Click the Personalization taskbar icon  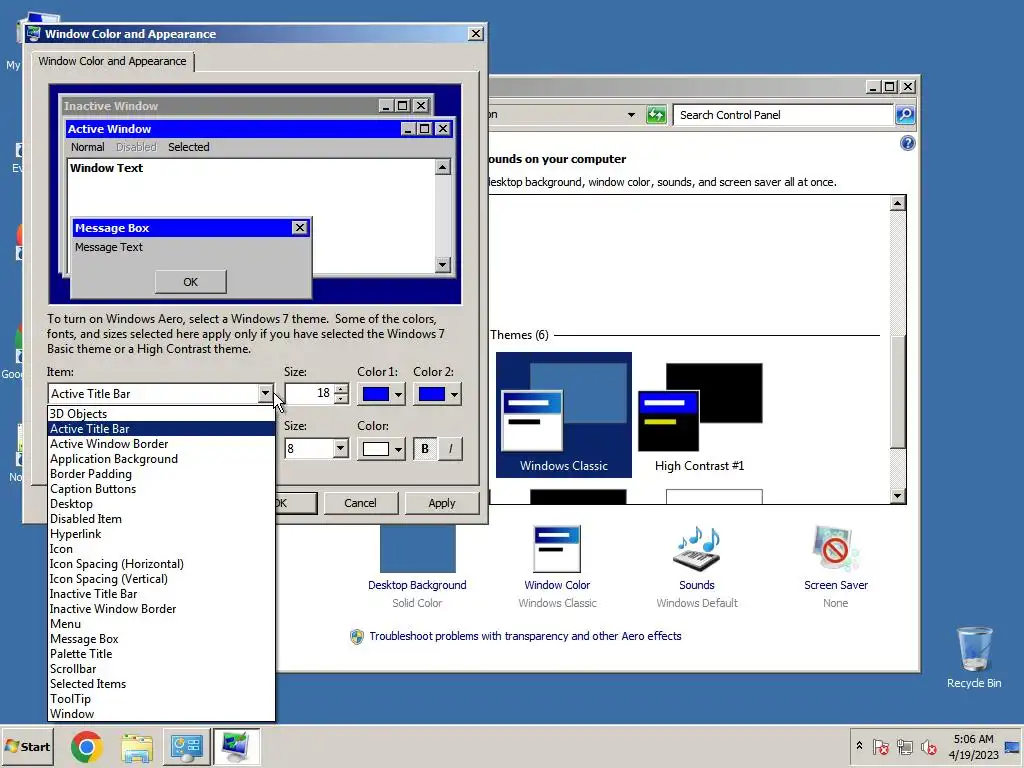coord(236,747)
